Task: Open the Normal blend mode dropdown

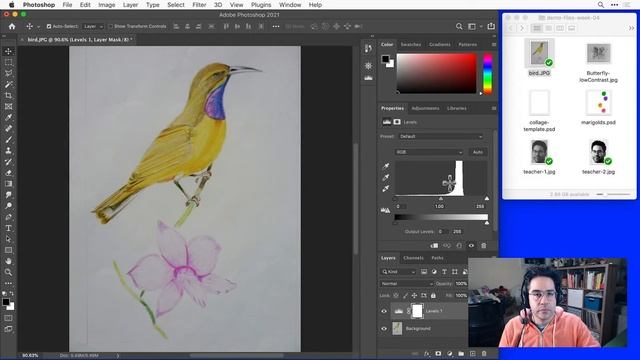Action: click(x=407, y=284)
